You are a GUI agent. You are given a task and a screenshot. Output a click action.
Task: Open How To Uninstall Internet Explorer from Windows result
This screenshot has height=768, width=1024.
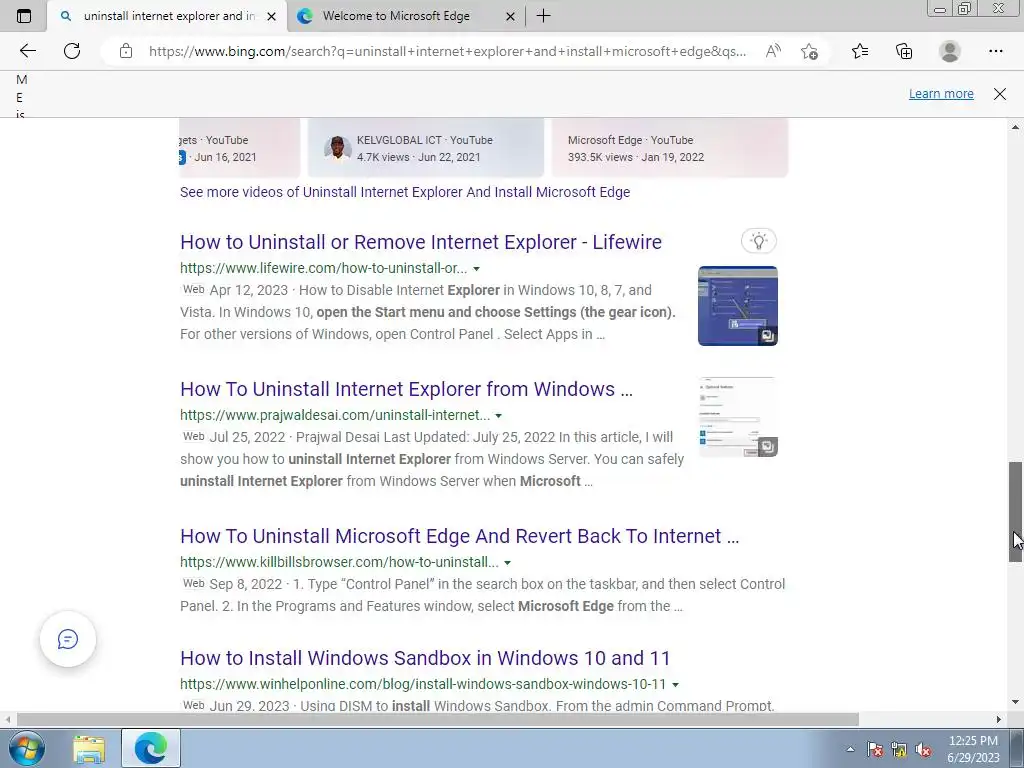pyautogui.click(x=406, y=389)
